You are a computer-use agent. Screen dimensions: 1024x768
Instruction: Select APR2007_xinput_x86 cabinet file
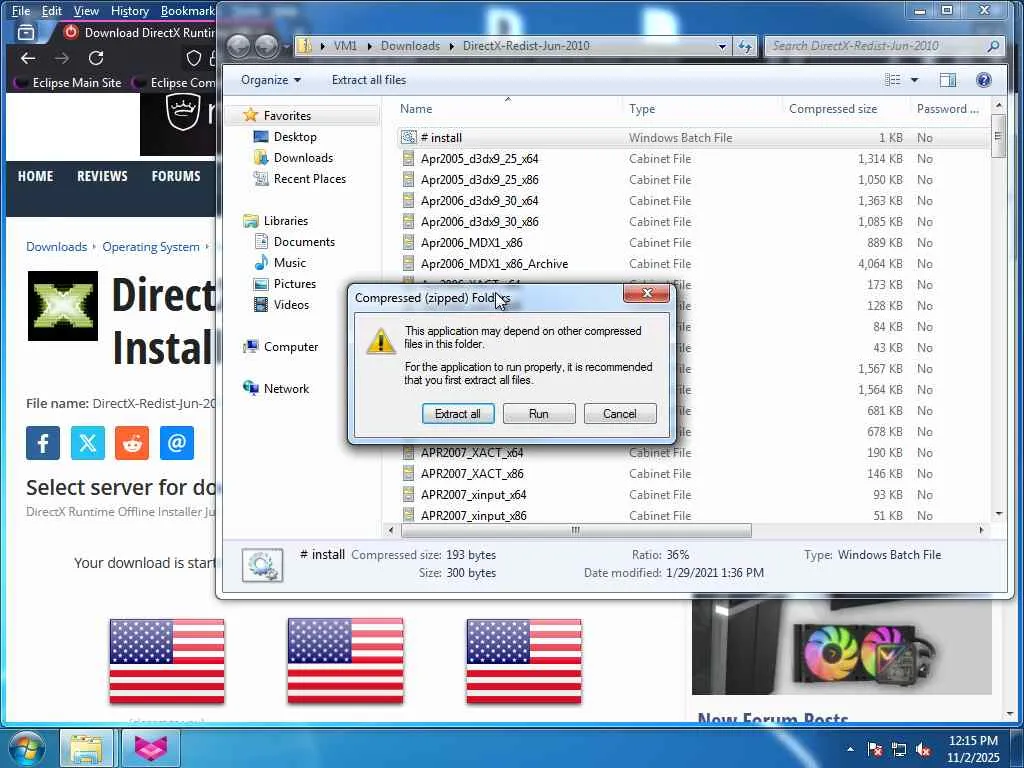[473, 515]
